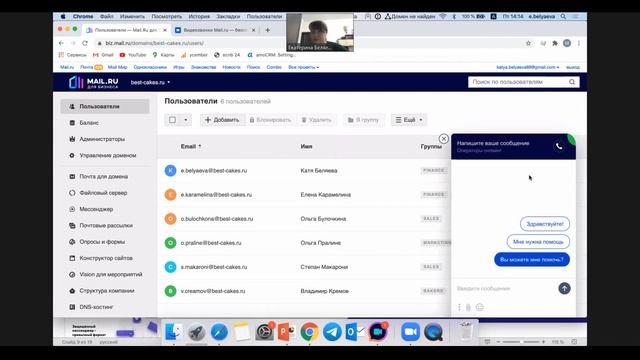Screen dimensions: 640x360
Task: Click the search magnifier icon
Action: 572,82
